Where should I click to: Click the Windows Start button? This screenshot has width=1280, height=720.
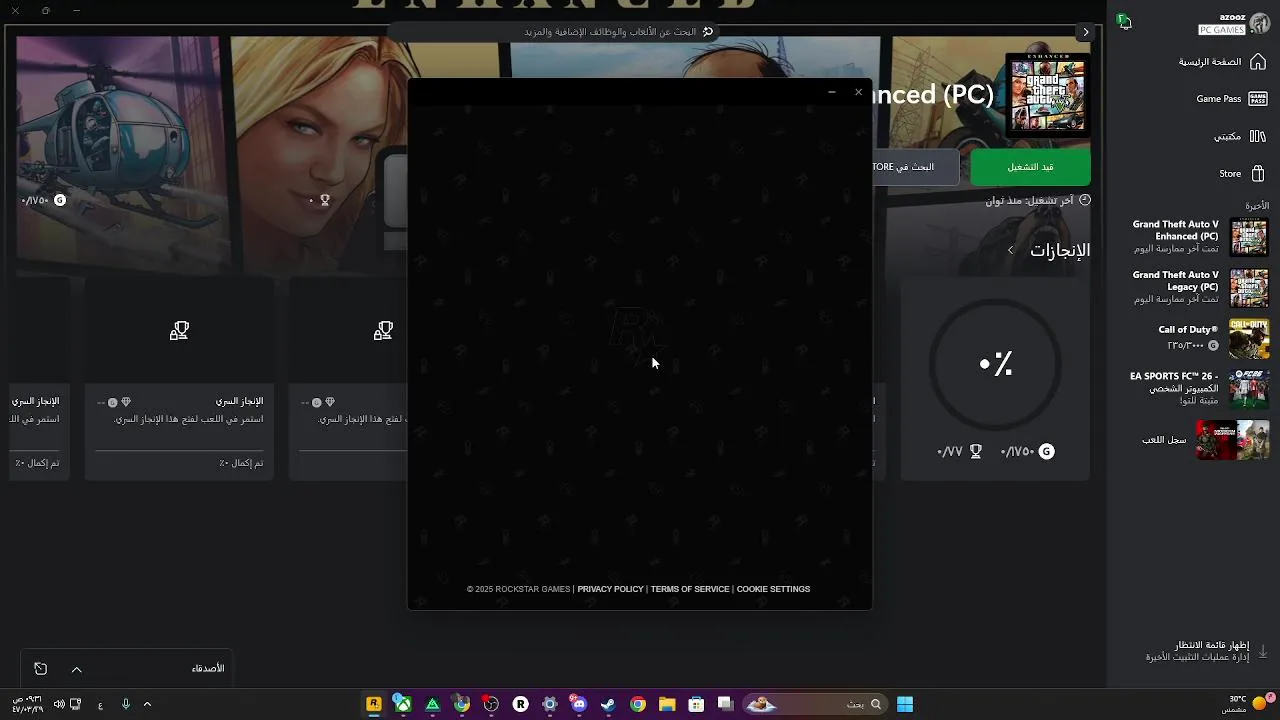(x=905, y=704)
